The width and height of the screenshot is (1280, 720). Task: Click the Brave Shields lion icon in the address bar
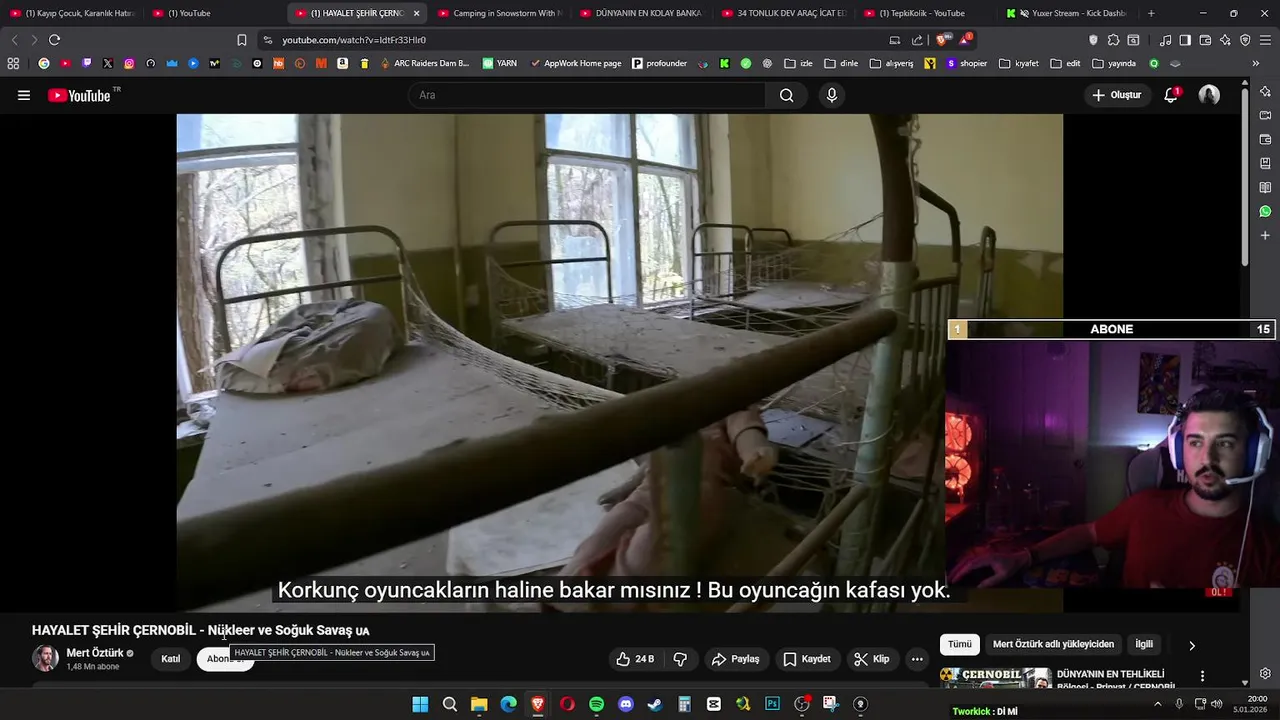point(941,40)
